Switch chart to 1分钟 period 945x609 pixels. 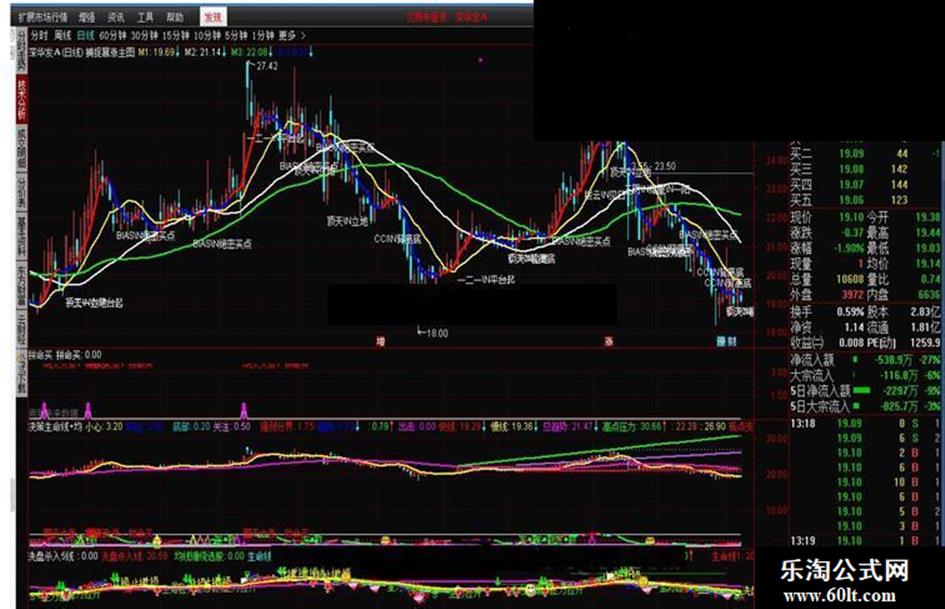[263, 36]
